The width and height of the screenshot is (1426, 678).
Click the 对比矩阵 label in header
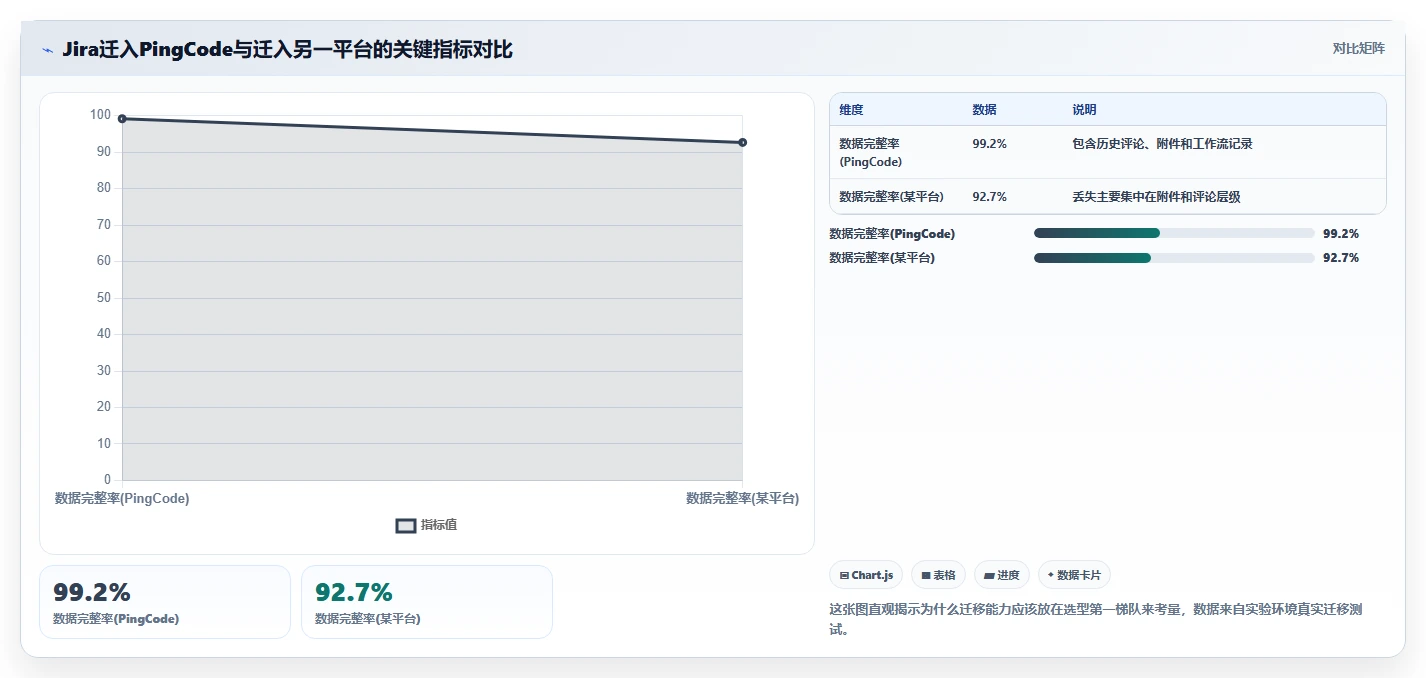(1359, 48)
